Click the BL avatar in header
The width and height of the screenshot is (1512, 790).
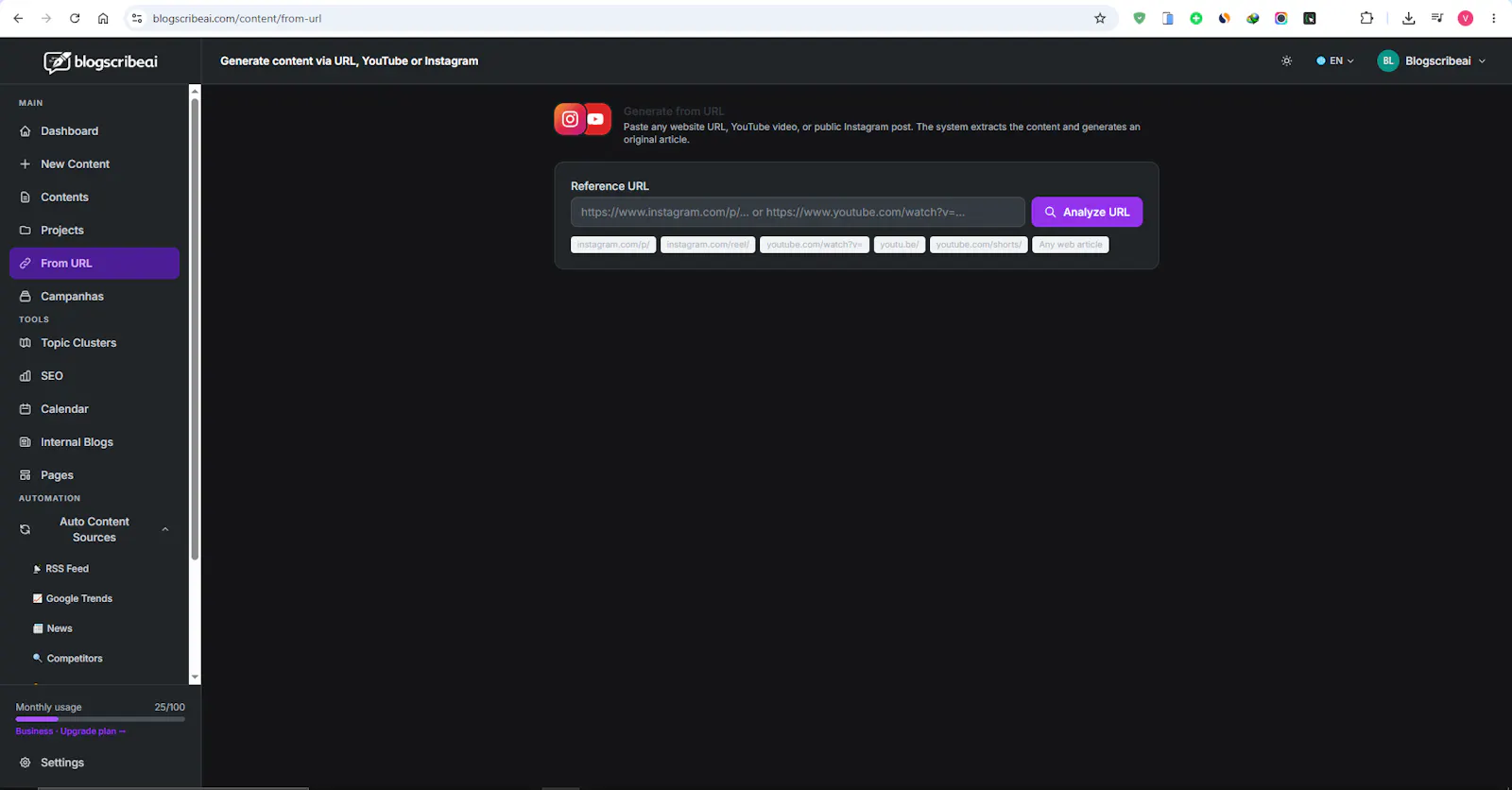click(1388, 60)
